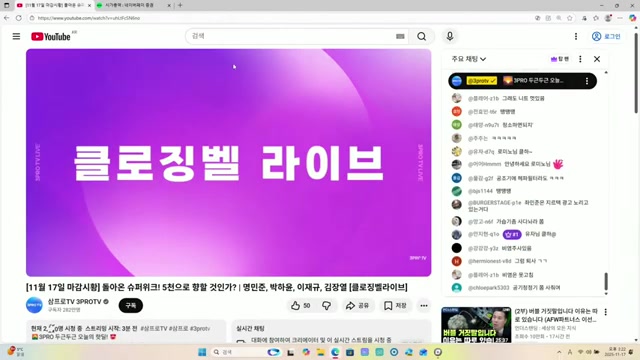Open the browser profile avatar
Viewport: 640px width, 360px height.
coord(608,18)
